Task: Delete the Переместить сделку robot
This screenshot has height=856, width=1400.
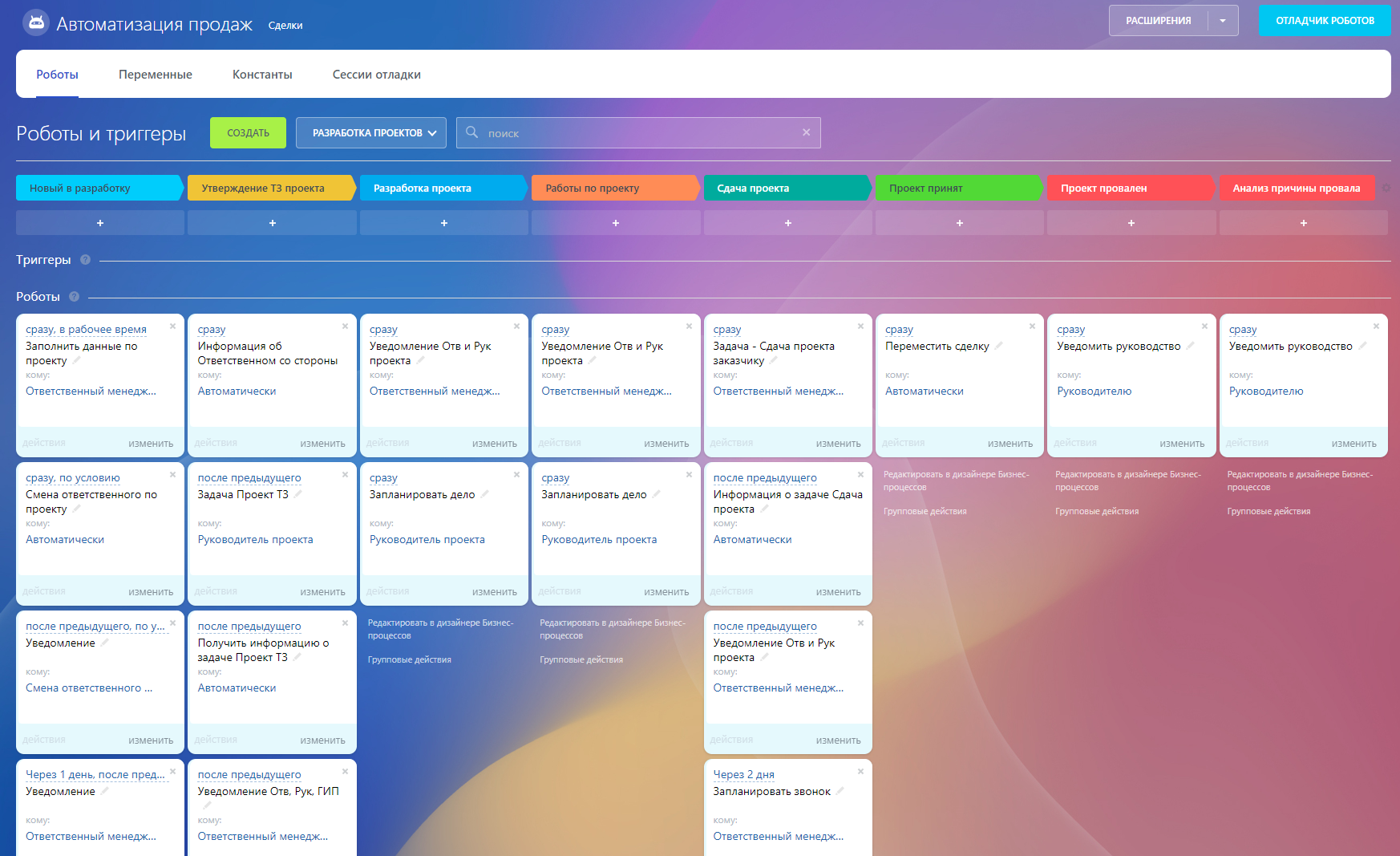Action: point(1033,326)
